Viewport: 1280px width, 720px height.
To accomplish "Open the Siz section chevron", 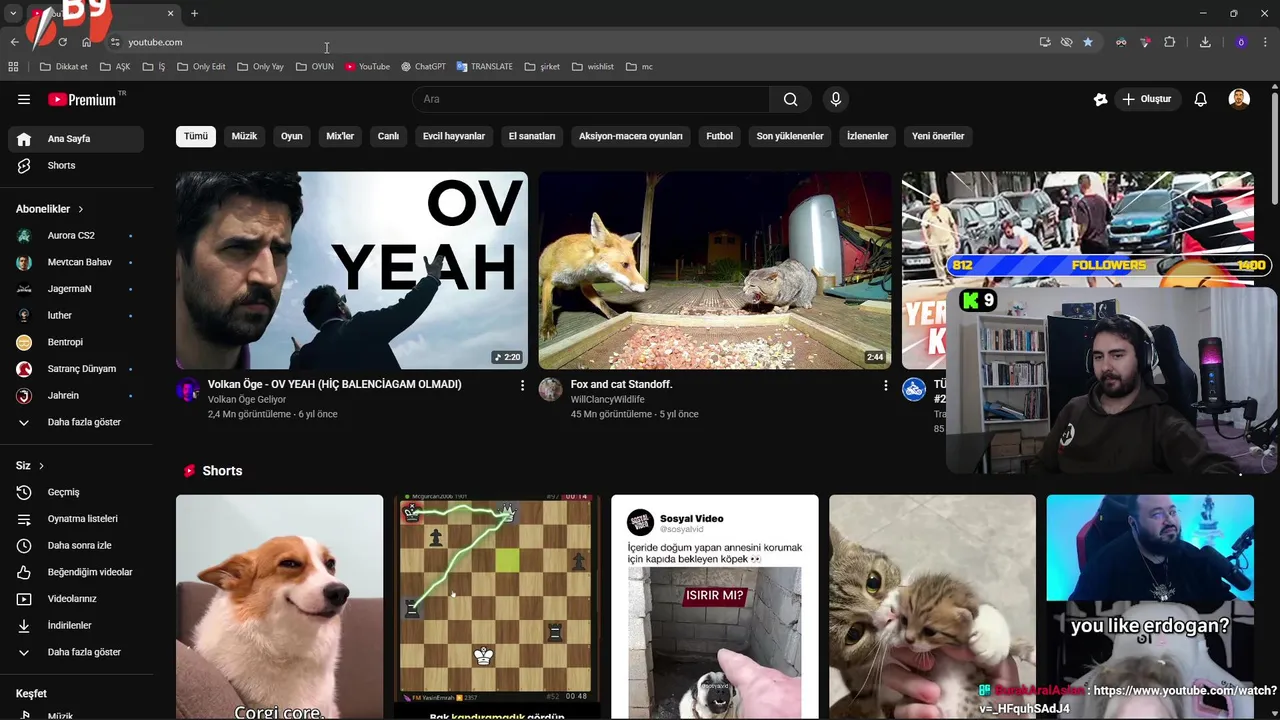I will tap(41, 466).
